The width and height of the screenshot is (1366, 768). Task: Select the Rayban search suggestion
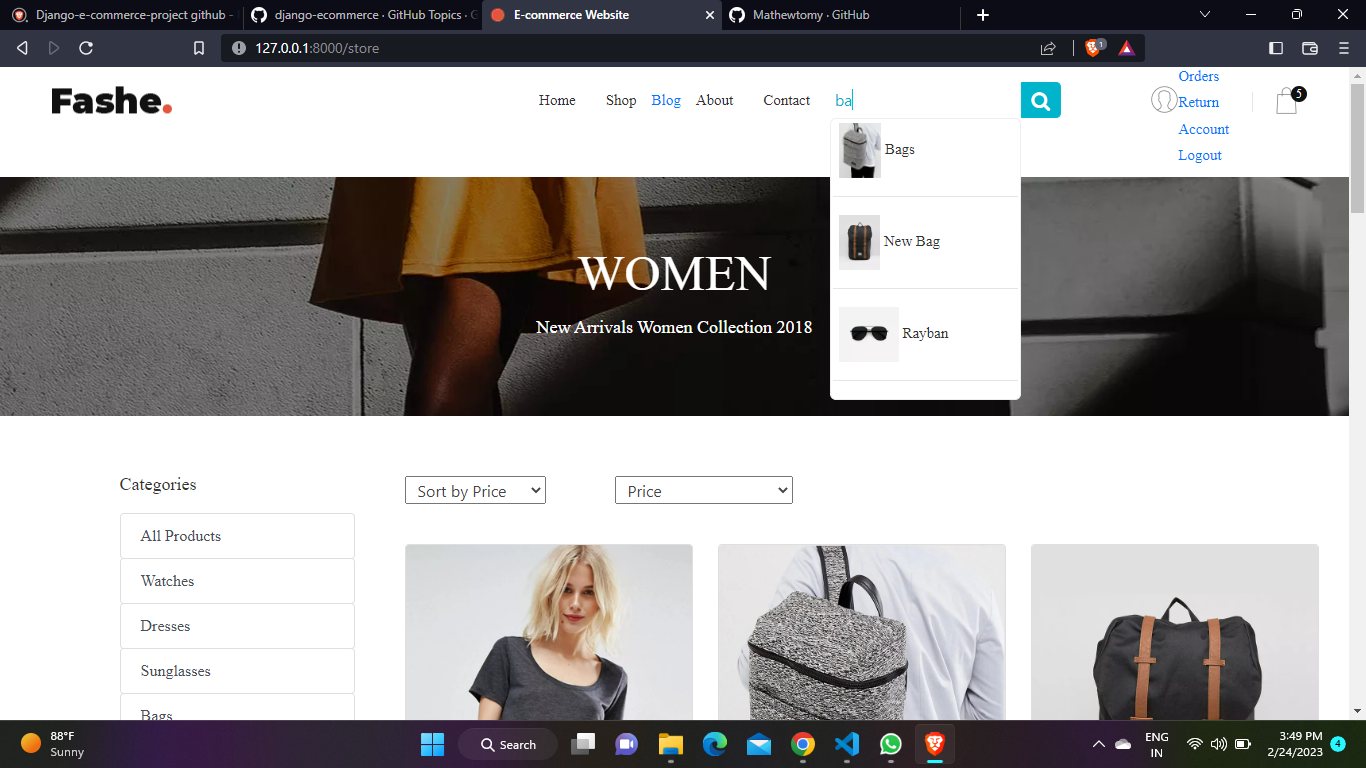click(x=924, y=333)
